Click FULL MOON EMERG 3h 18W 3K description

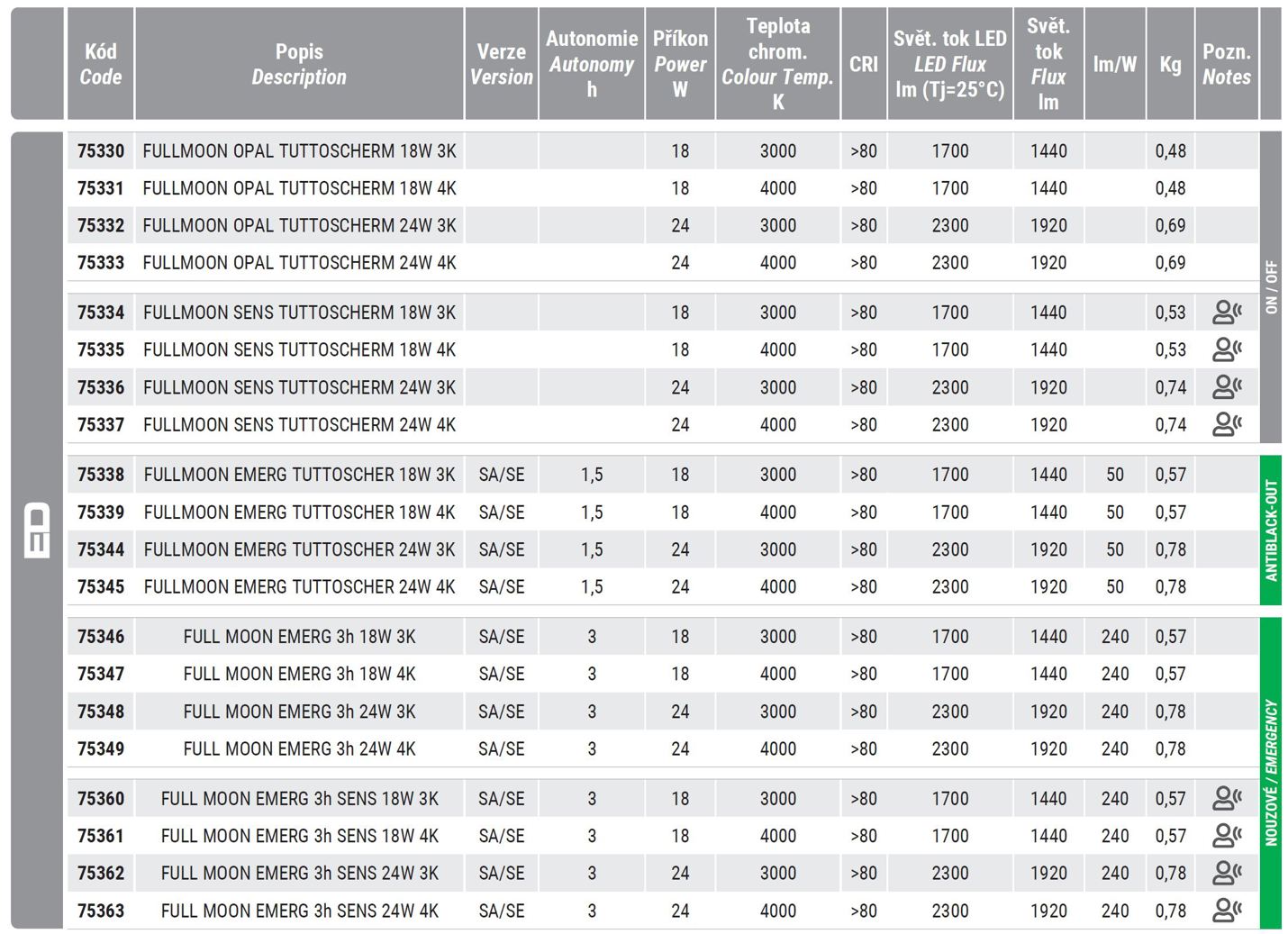[300, 637]
